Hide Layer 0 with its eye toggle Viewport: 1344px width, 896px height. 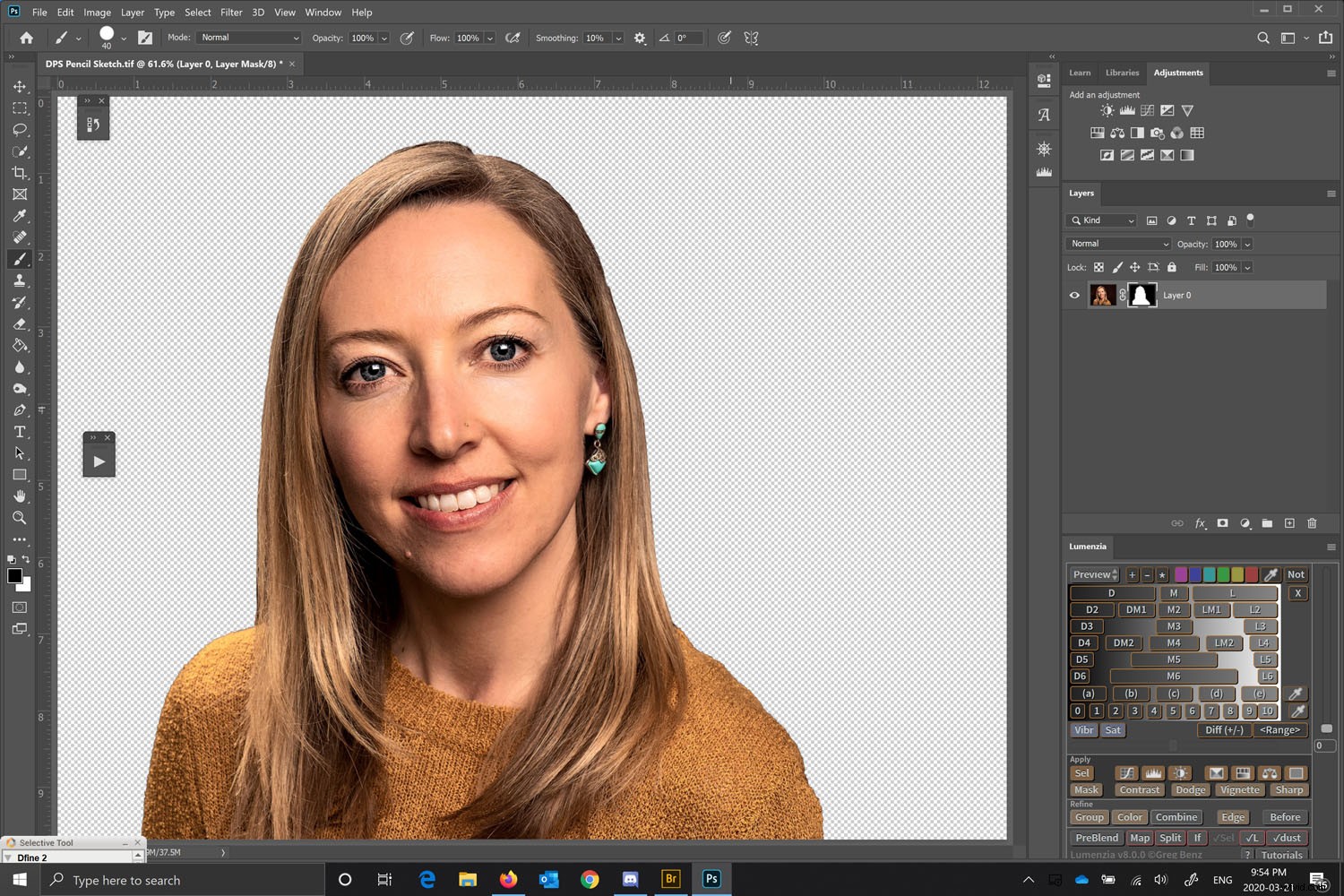tap(1074, 295)
